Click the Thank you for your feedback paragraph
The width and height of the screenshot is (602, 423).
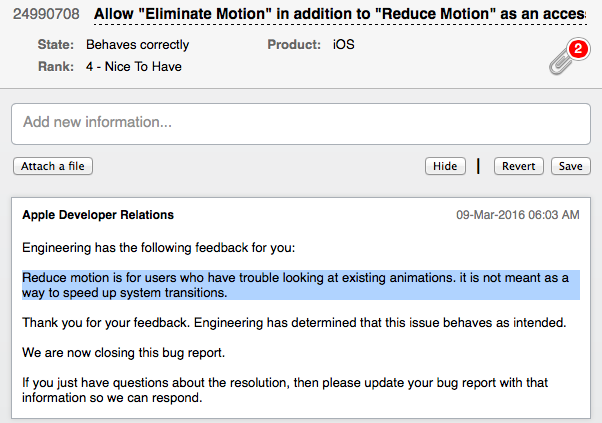click(x=295, y=323)
